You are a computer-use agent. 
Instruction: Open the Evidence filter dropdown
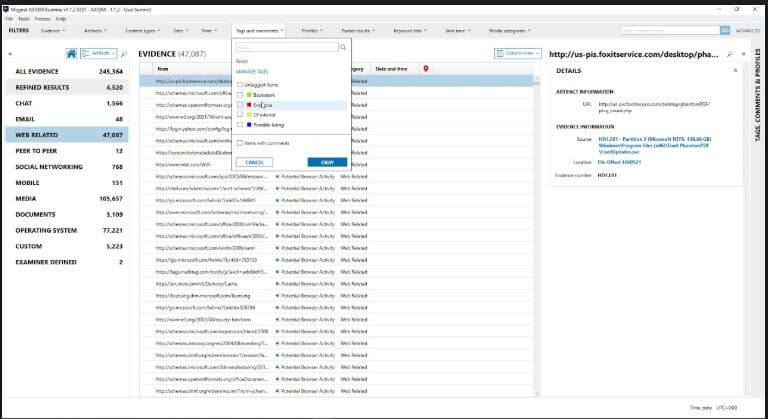coord(53,30)
